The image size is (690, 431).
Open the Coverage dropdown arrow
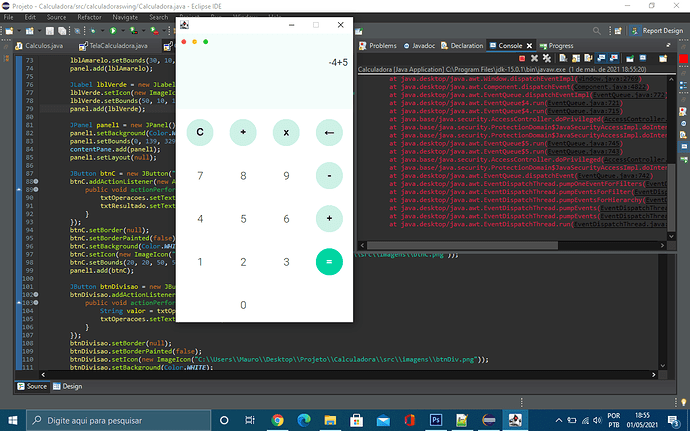[143, 31]
